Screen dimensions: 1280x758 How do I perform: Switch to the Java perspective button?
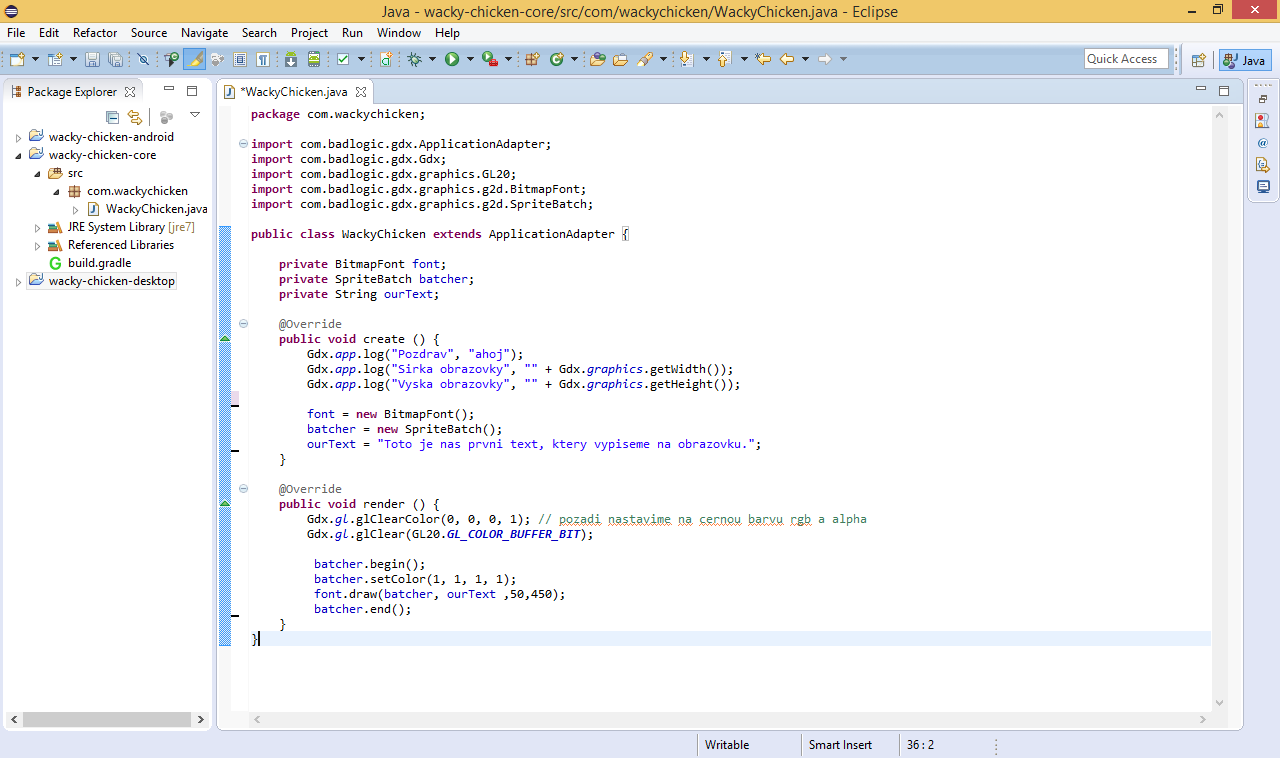tap(1244, 60)
